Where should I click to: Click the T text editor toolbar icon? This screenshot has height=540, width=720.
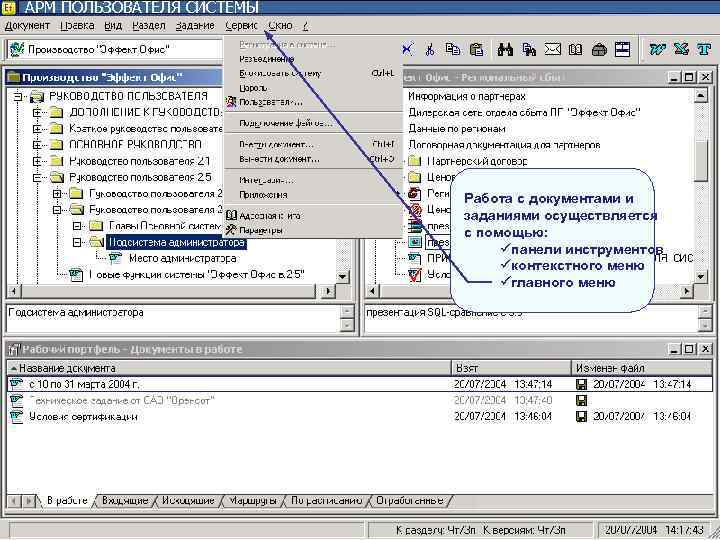pyautogui.click(x=704, y=49)
